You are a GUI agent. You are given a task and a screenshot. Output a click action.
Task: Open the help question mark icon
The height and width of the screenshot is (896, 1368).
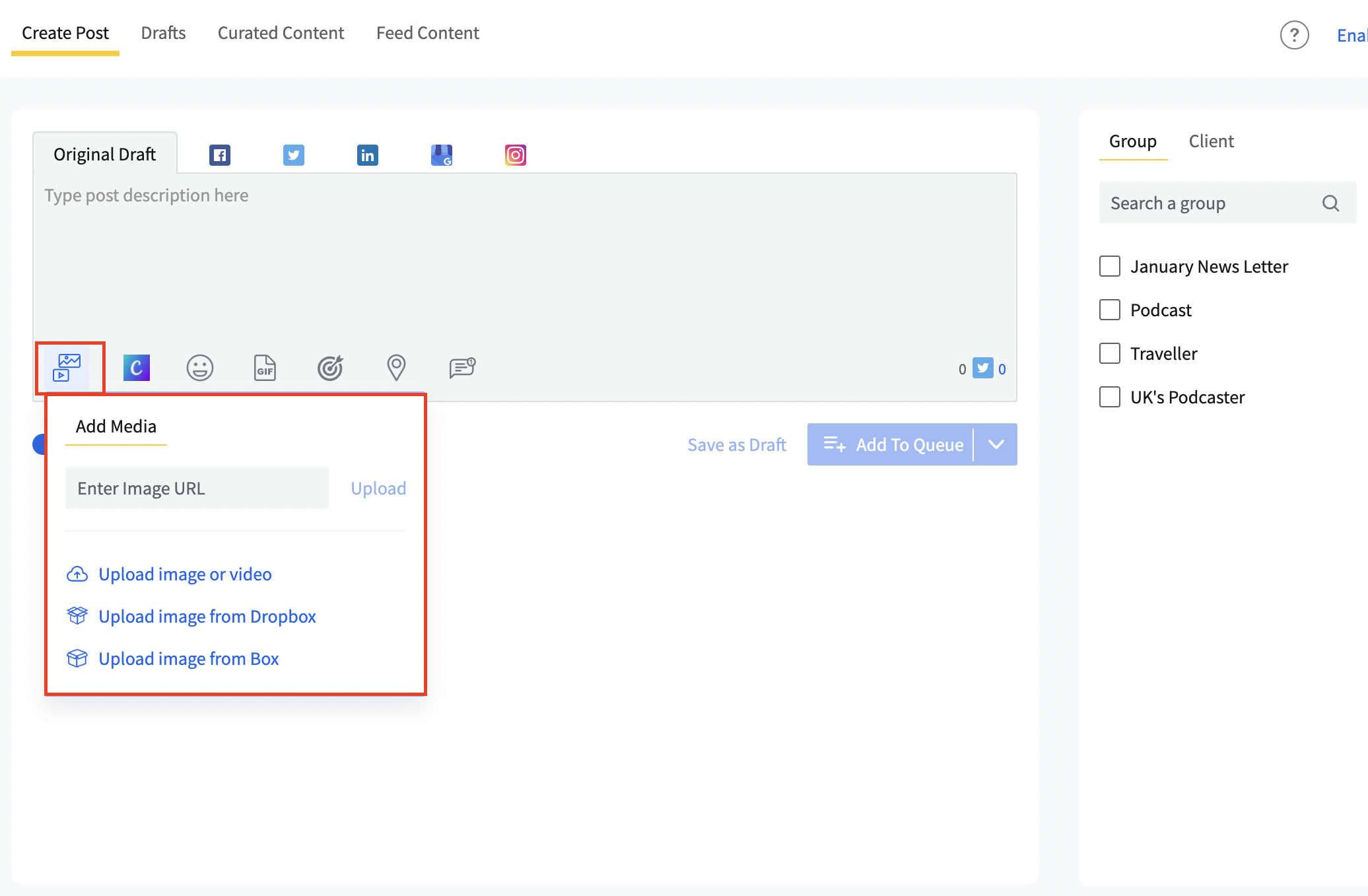(1294, 35)
